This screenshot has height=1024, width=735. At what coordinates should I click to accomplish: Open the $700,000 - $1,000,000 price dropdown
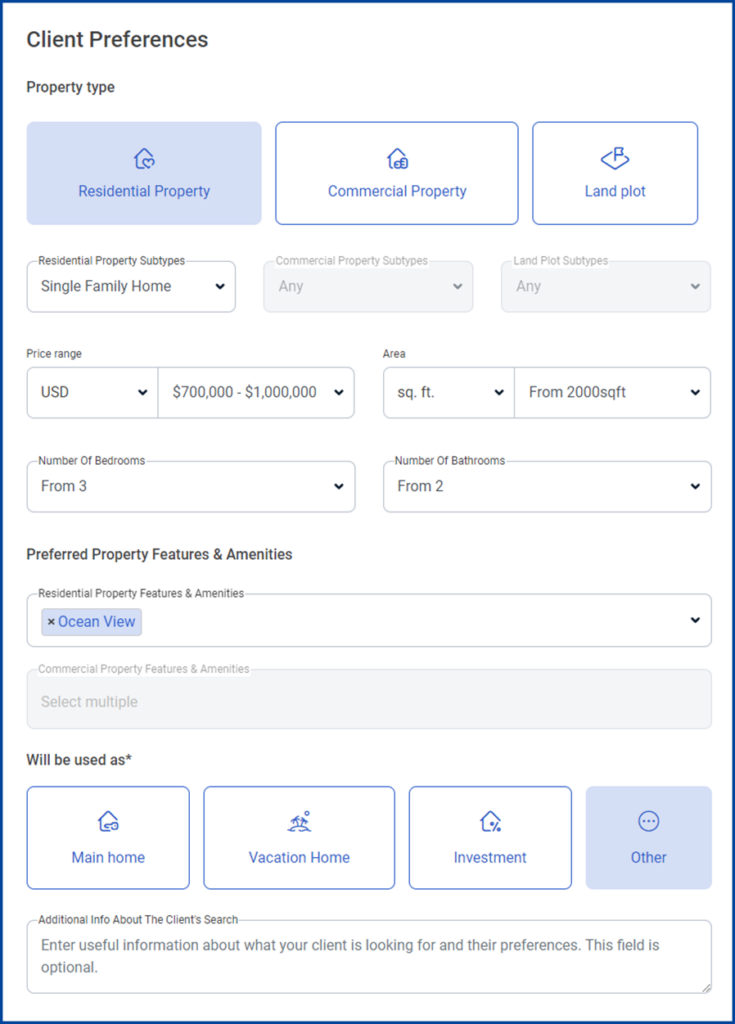click(x=256, y=392)
